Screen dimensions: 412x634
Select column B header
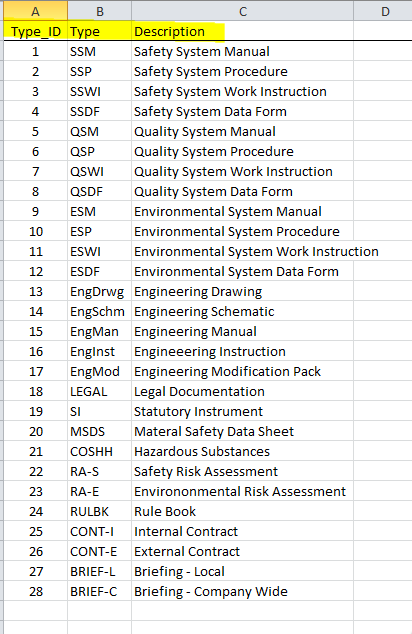click(x=99, y=11)
